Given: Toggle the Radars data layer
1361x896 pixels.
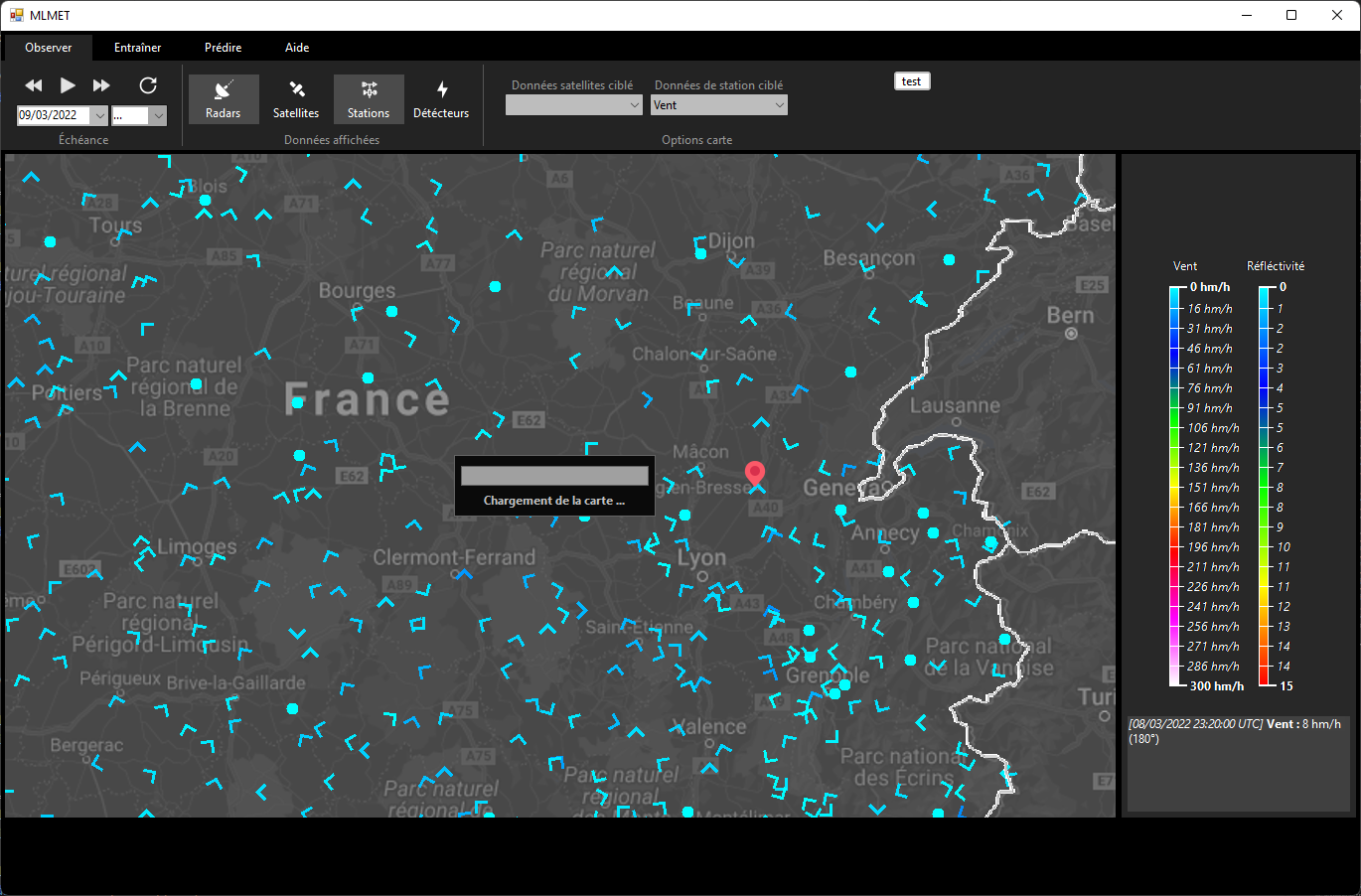Looking at the screenshot, I should pyautogui.click(x=224, y=99).
